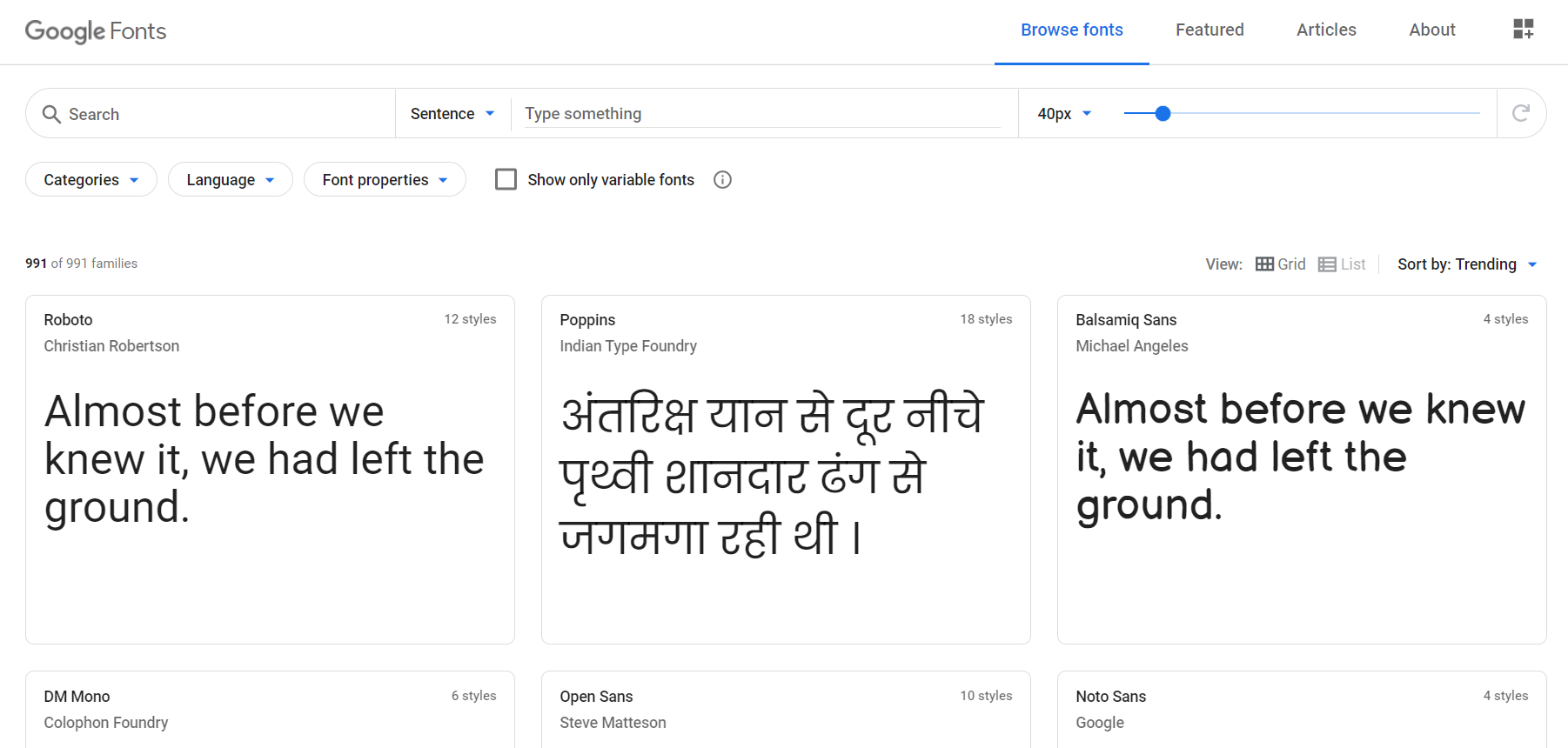Viewport: 1568px width, 748px height.
Task: Open the Noto Sans font card
Action: pyautogui.click(x=1302, y=710)
